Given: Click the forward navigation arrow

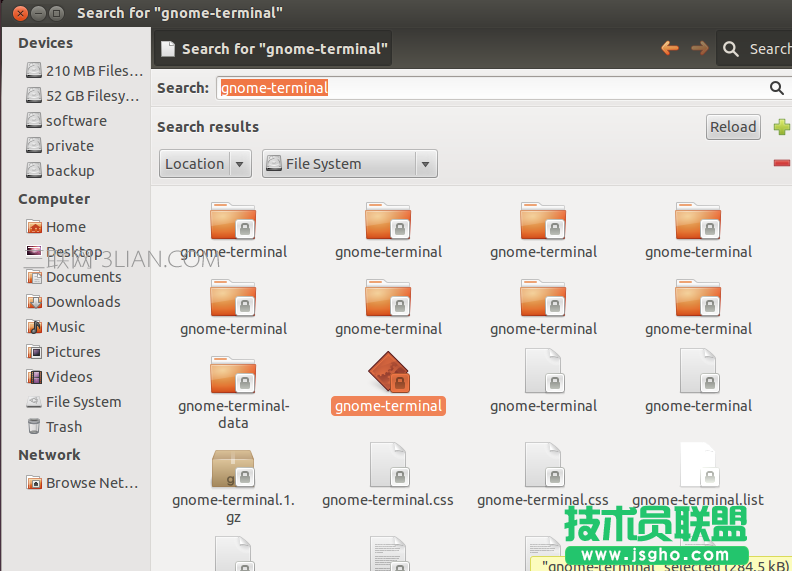Looking at the screenshot, I should click(700, 48).
